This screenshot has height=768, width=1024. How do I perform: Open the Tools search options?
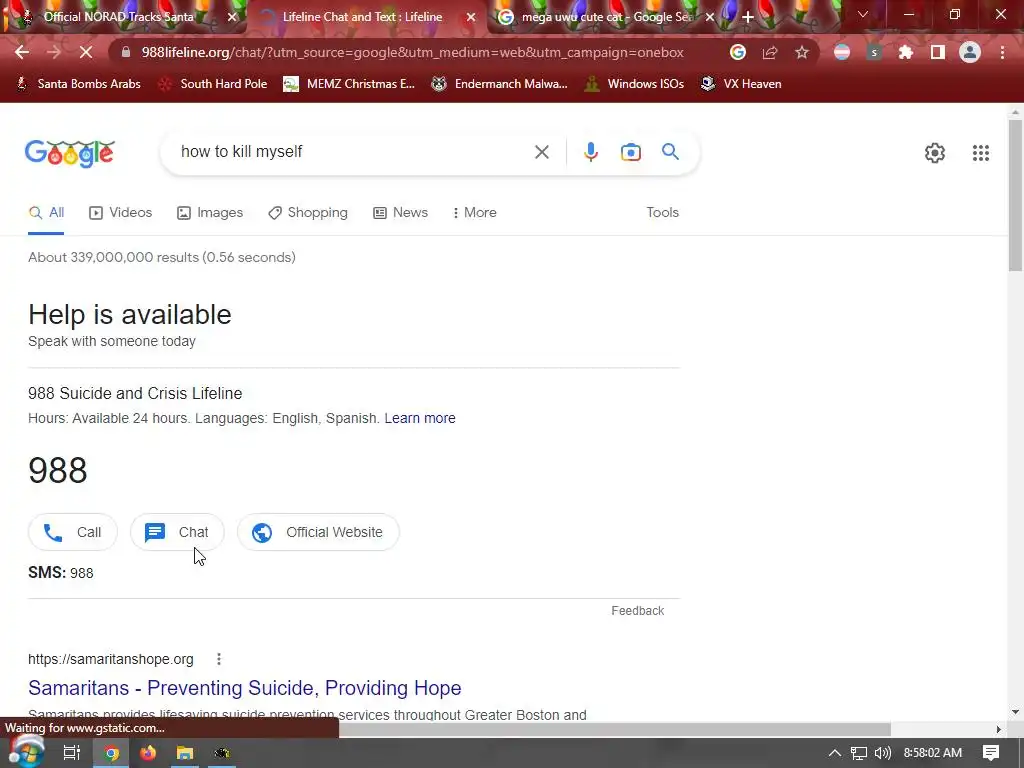tap(662, 212)
